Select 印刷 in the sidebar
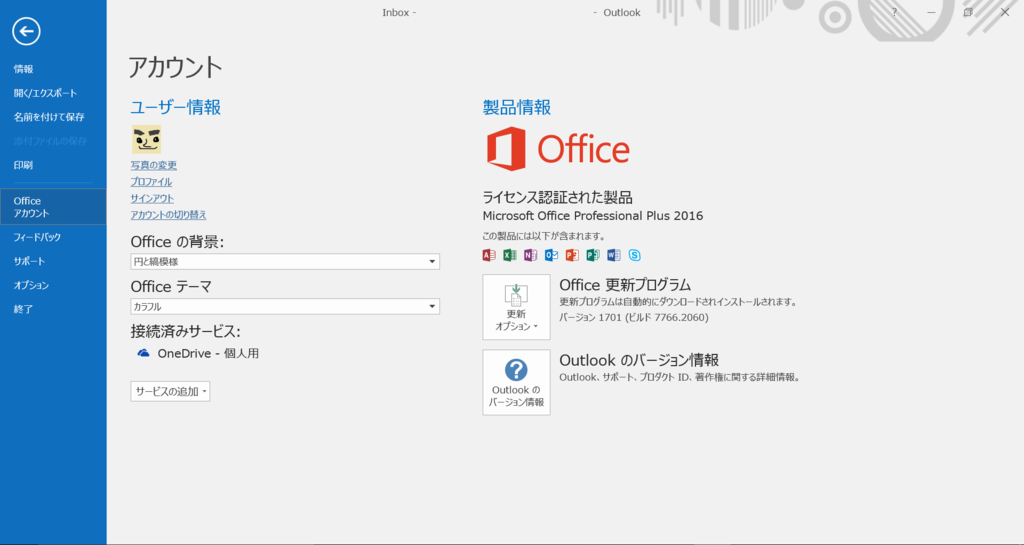Viewport: 1024px width, 545px height. point(53,165)
